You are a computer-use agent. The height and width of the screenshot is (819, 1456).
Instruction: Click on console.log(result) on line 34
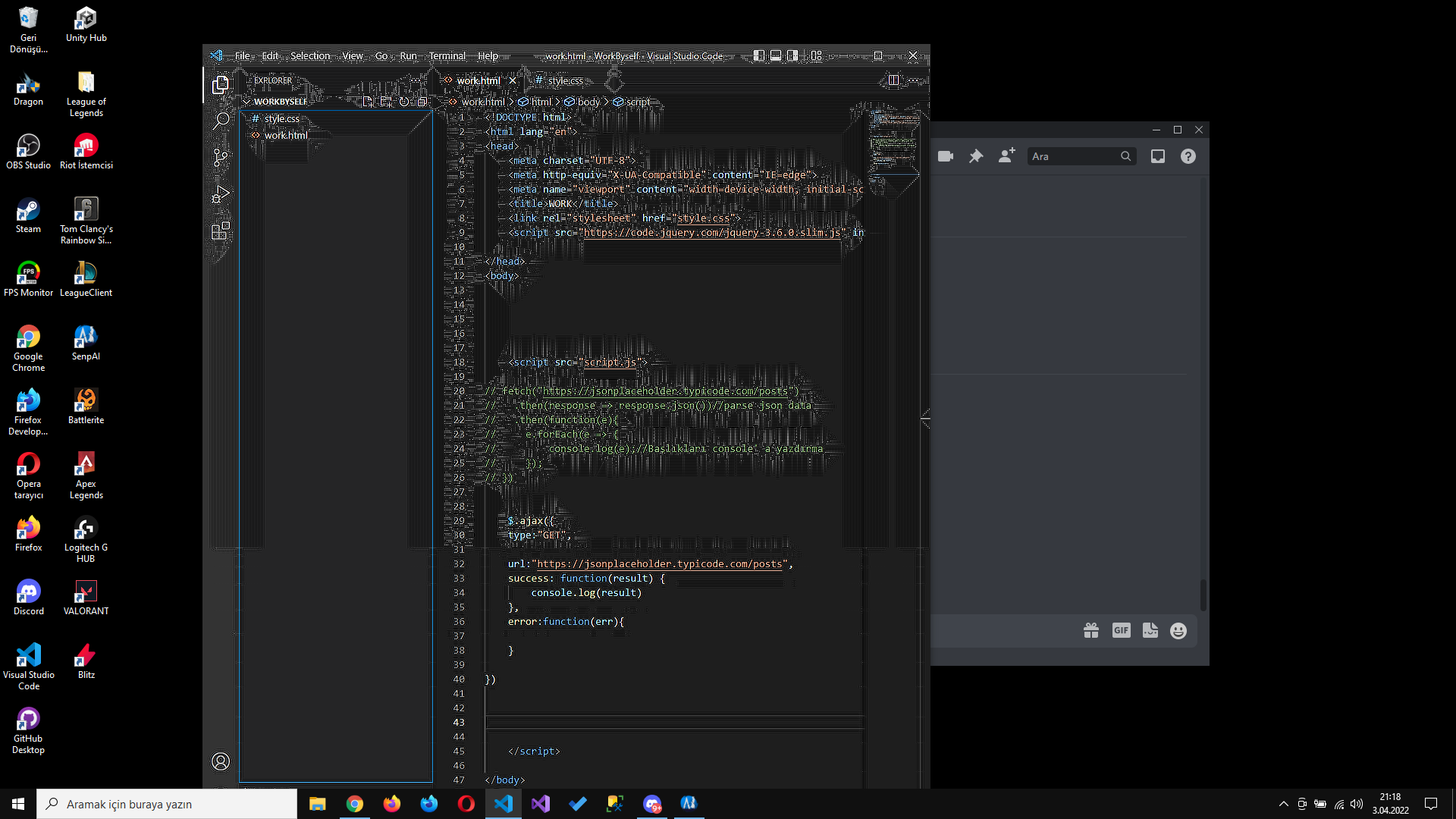click(x=586, y=593)
